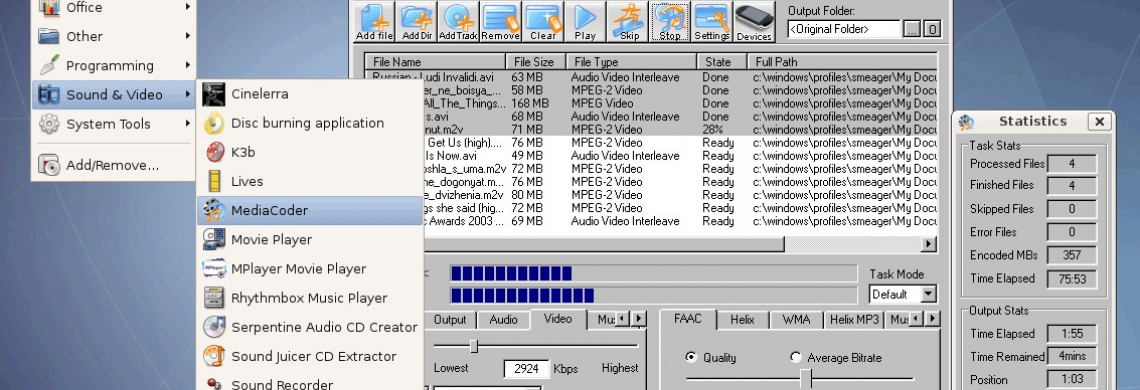Click the video bitrate slider handle
Viewport: 1140px width, 390px height.
point(473,346)
